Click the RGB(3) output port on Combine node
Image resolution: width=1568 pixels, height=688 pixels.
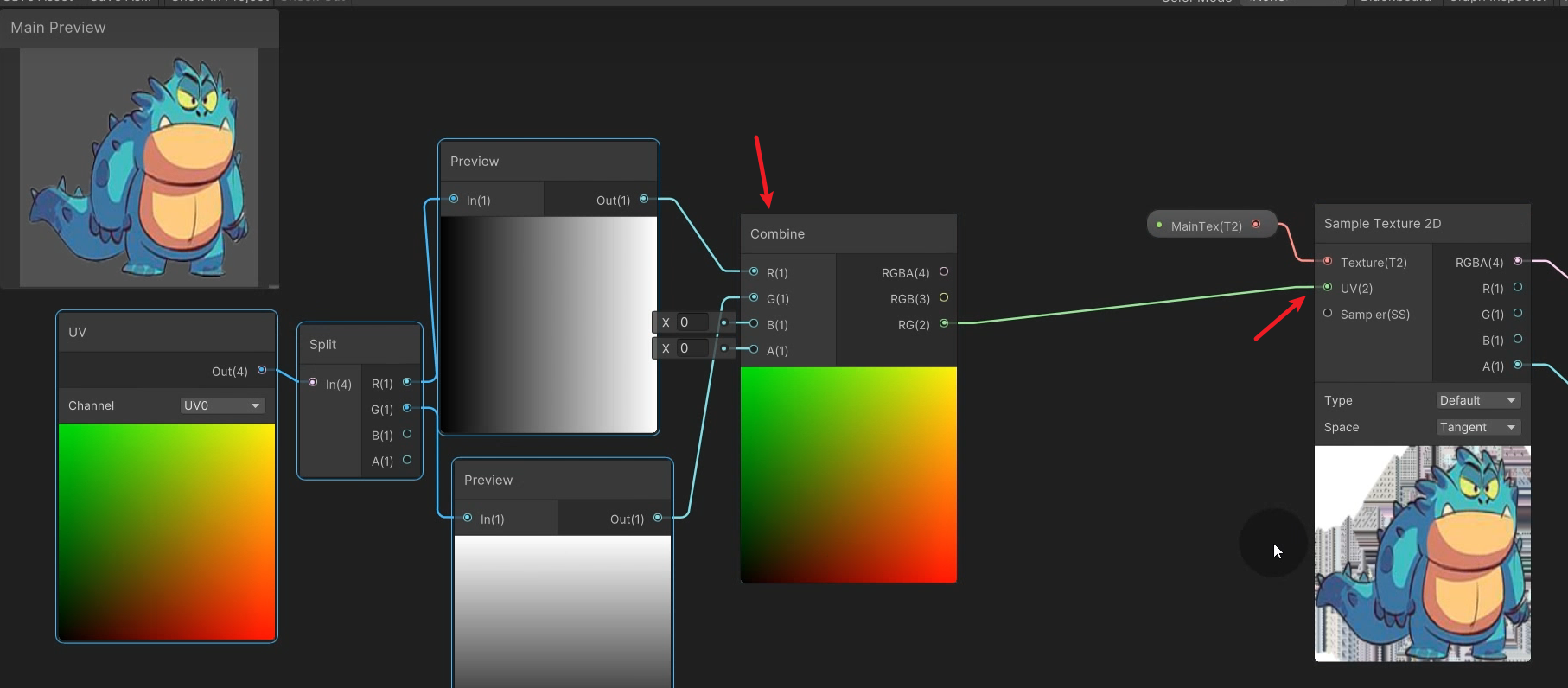(x=944, y=297)
